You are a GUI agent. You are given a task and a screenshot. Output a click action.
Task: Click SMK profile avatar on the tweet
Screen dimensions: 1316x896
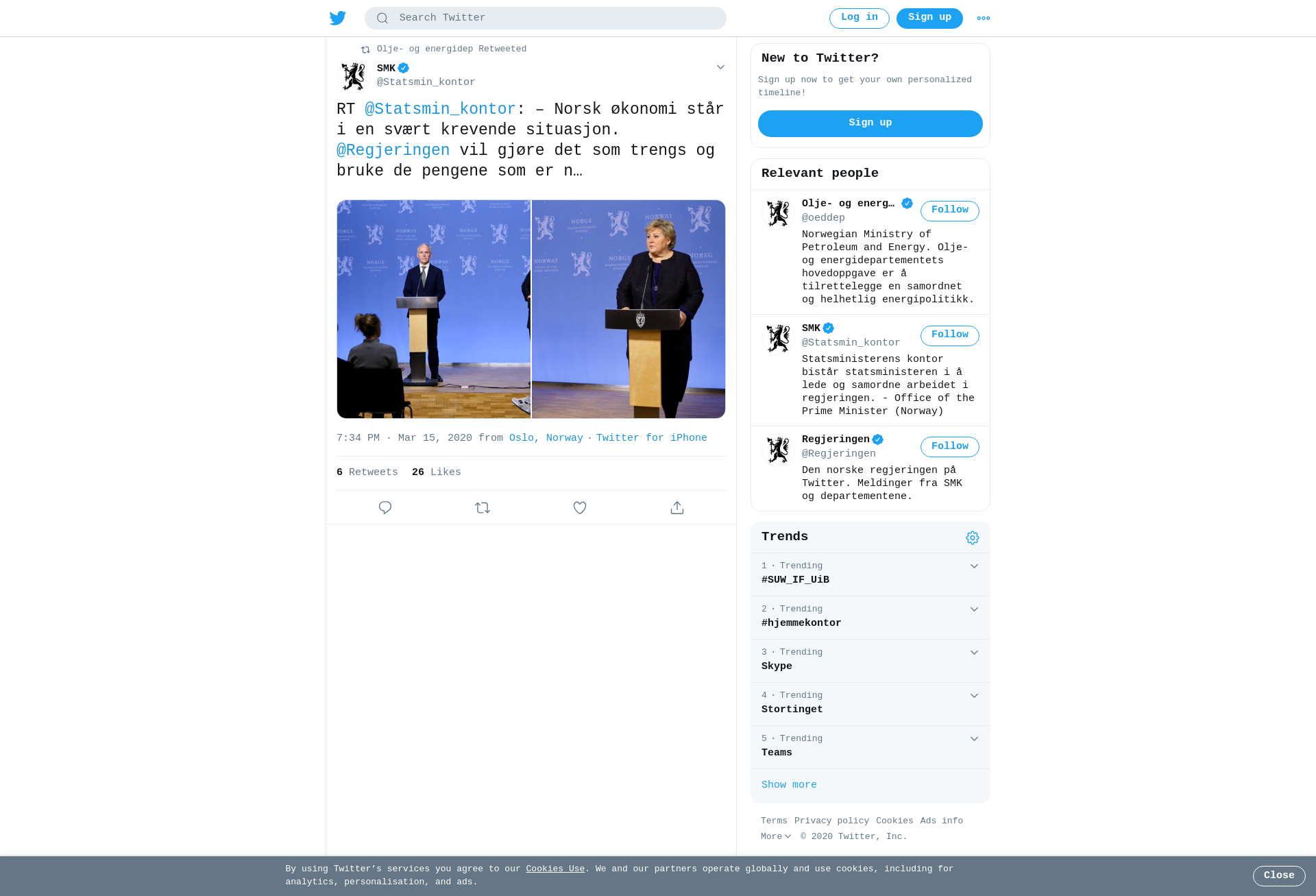tap(354, 76)
